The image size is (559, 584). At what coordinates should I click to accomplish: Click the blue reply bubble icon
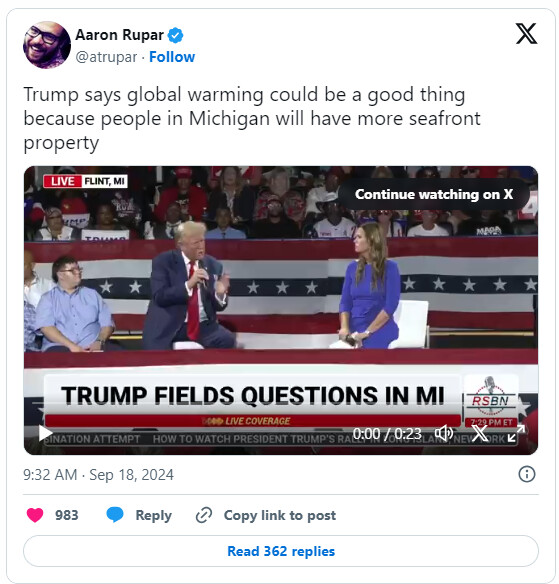(x=115, y=515)
